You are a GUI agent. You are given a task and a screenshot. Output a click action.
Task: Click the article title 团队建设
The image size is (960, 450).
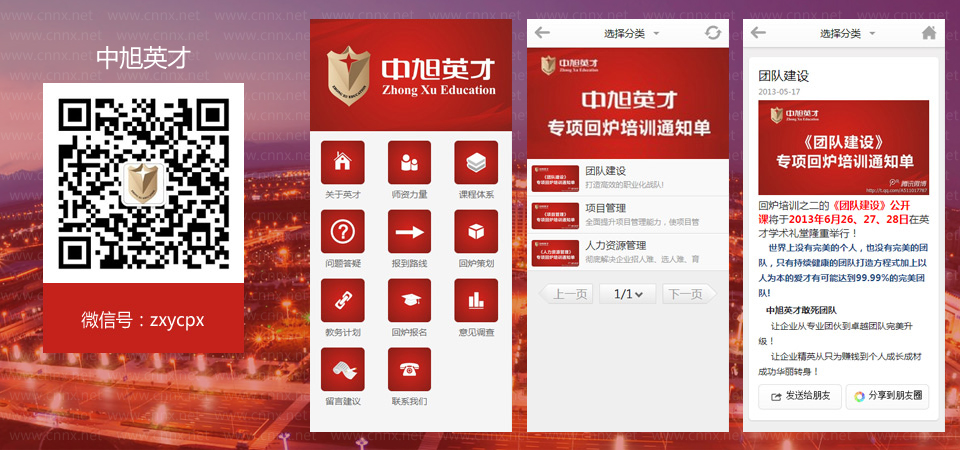click(784, 76)
